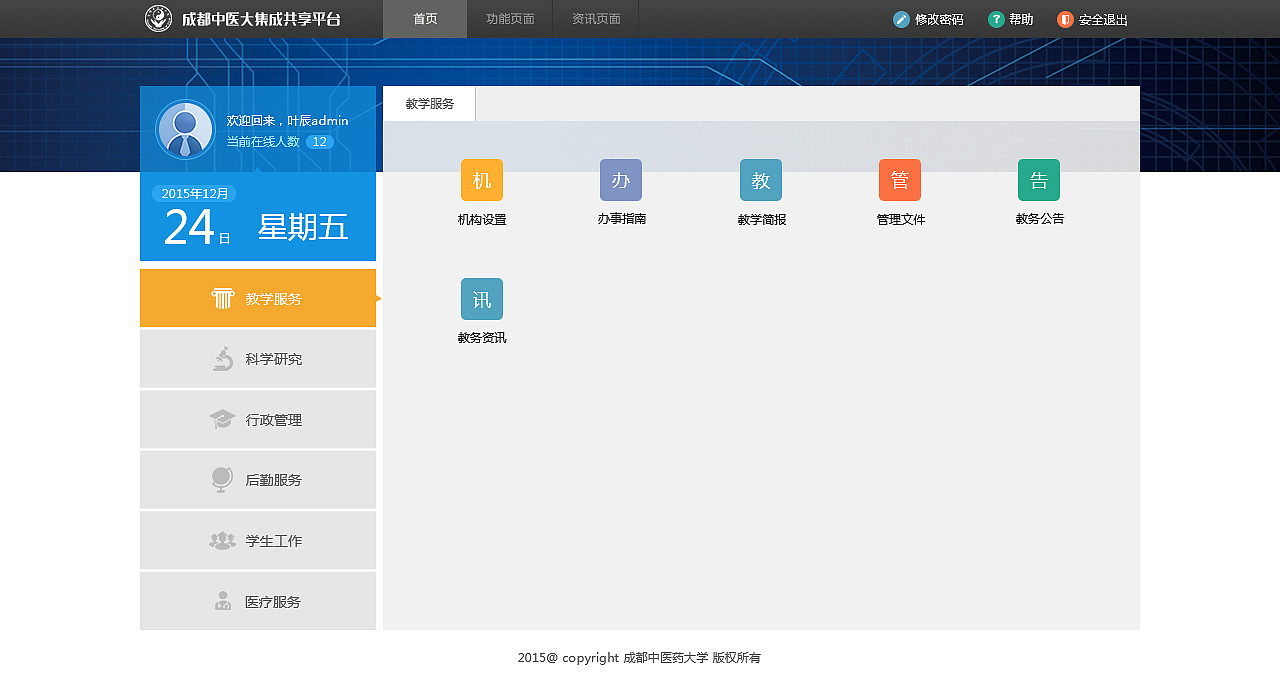Select the 教学服务 content tab
The width and height of the screenshot is (1280, 700).
[x=428, y=103]
